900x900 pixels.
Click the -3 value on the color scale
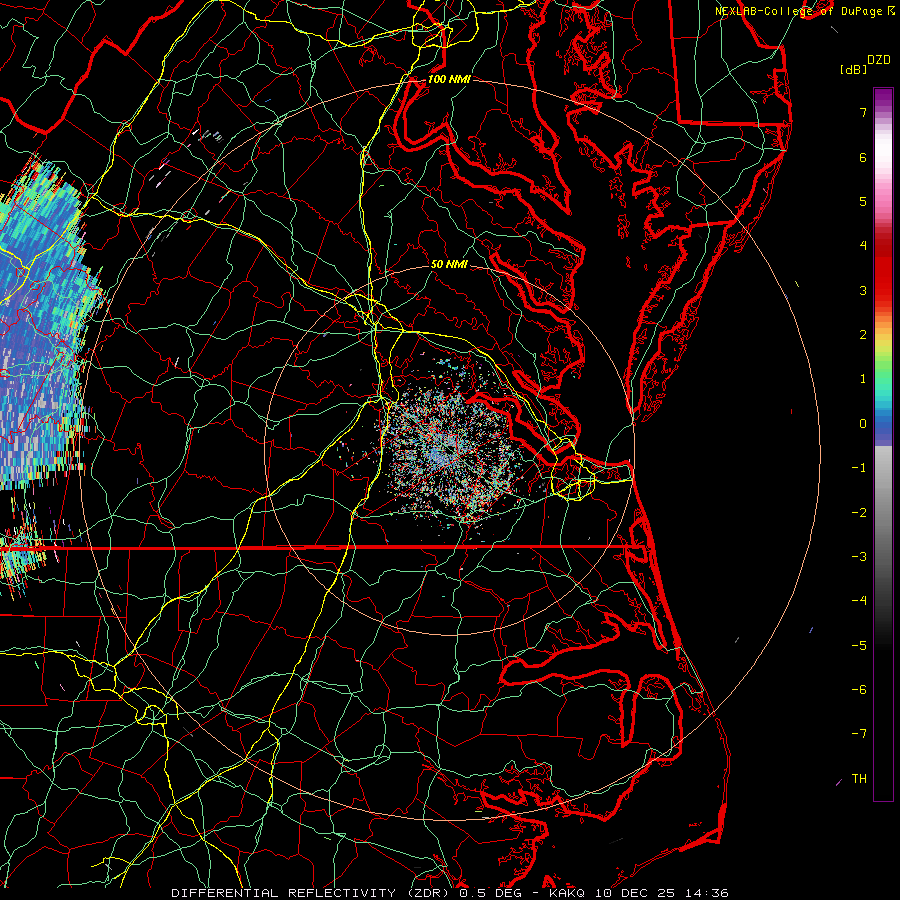coord(859,557)
